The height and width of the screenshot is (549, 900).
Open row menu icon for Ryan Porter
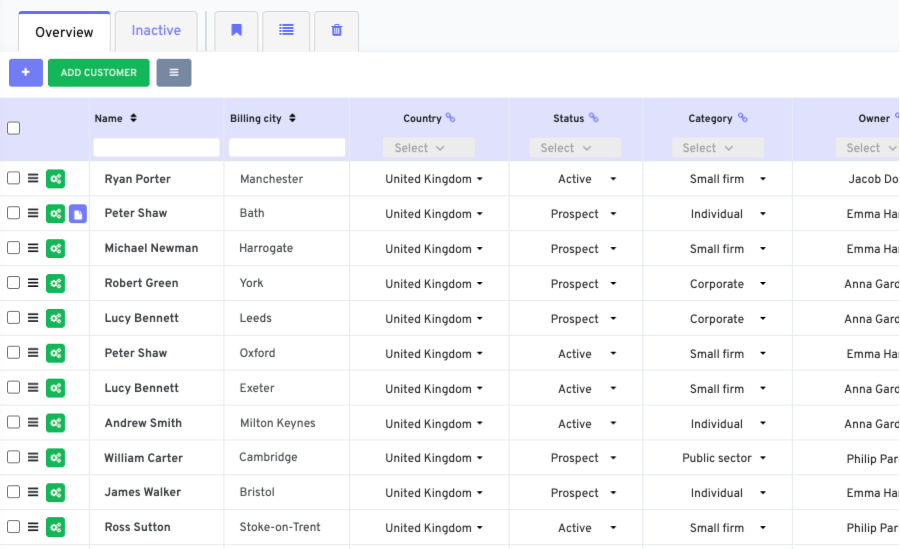coord(33,179)
